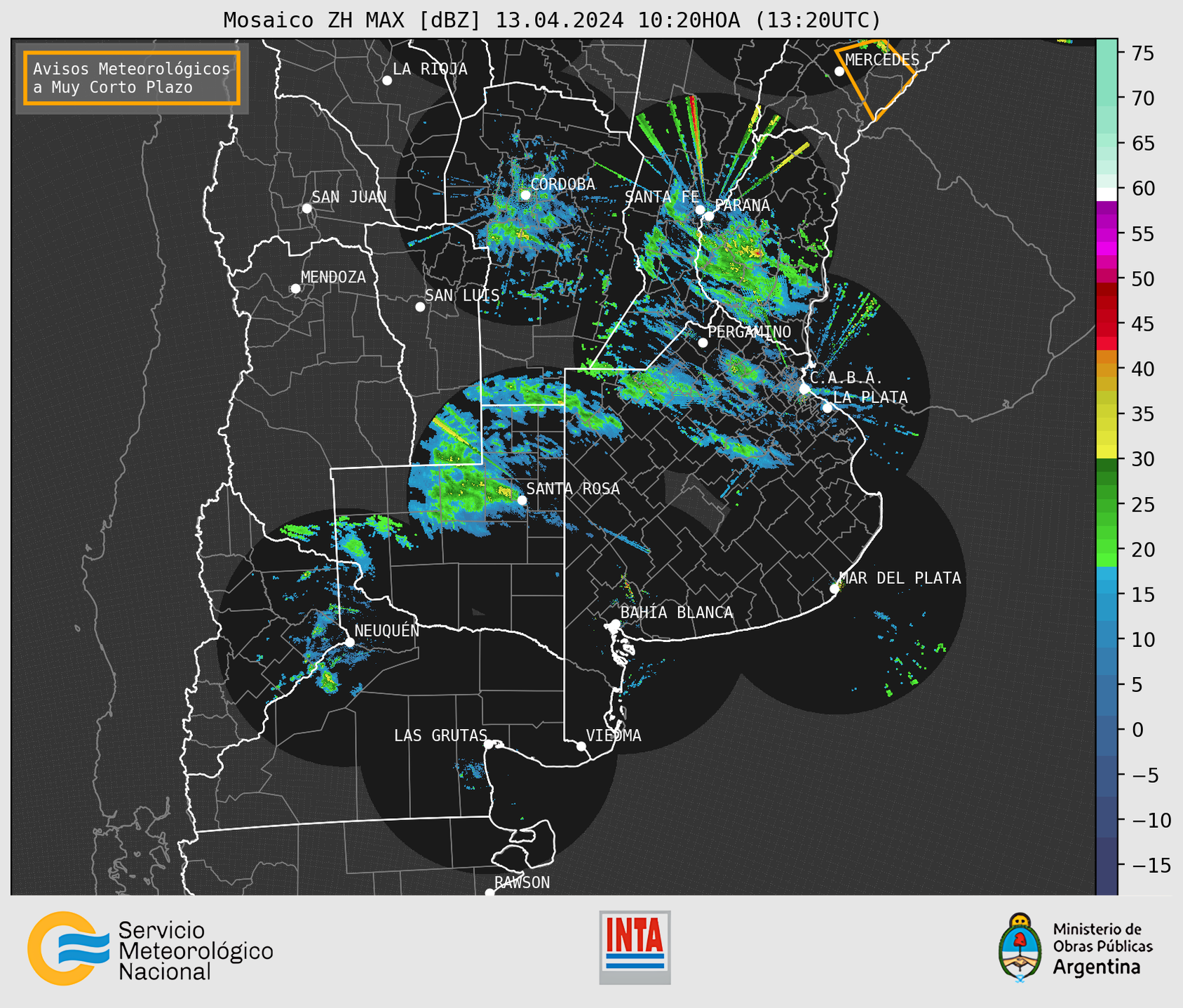The width and height of the screenshot is (1183, 1008).
Task: Click the Neuquén city marker dot
Action: coord(349,642)
